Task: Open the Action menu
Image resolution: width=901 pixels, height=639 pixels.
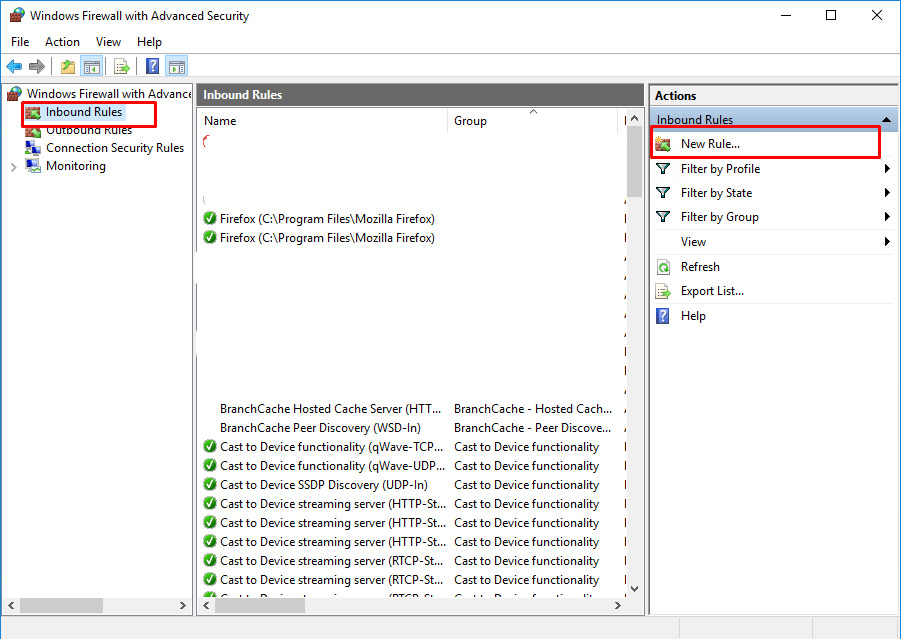Action: (62, 42)
